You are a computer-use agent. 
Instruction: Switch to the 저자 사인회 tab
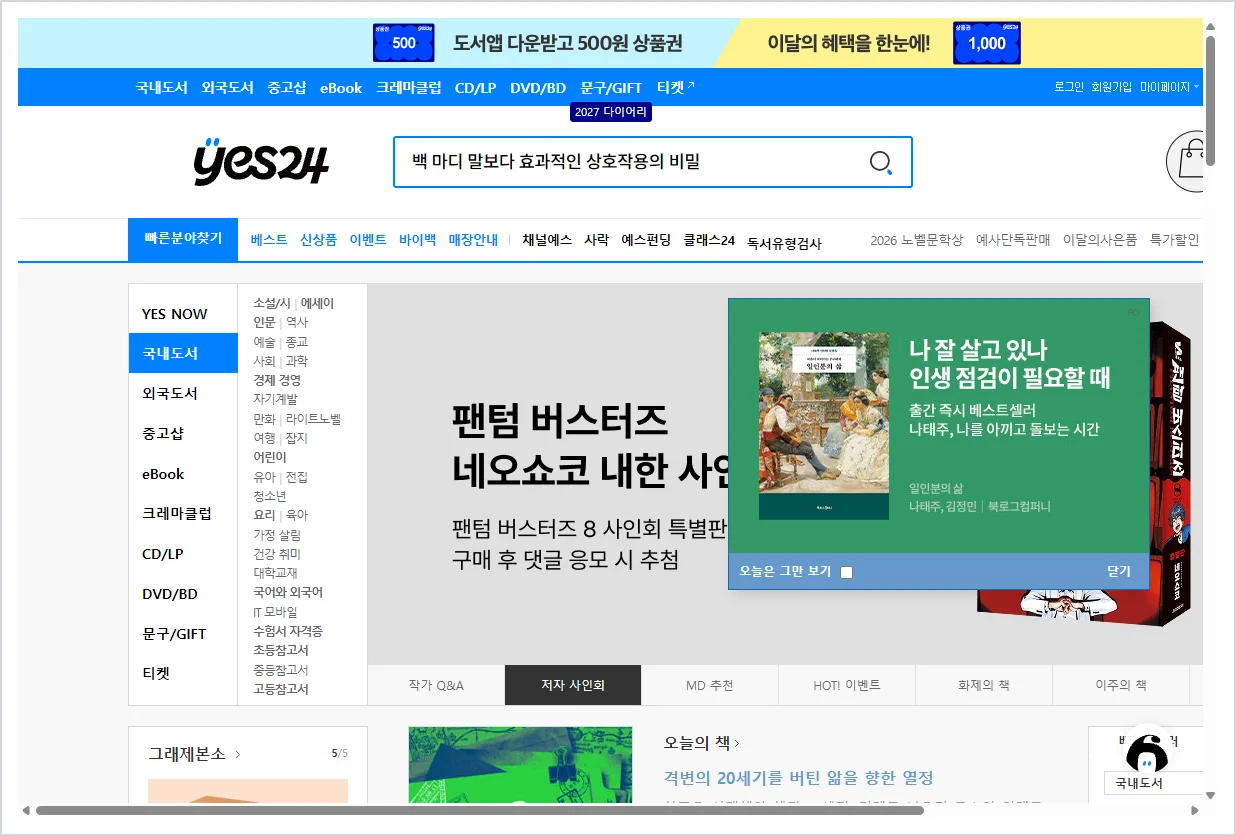pyautogui.click(x=573, y=685)
